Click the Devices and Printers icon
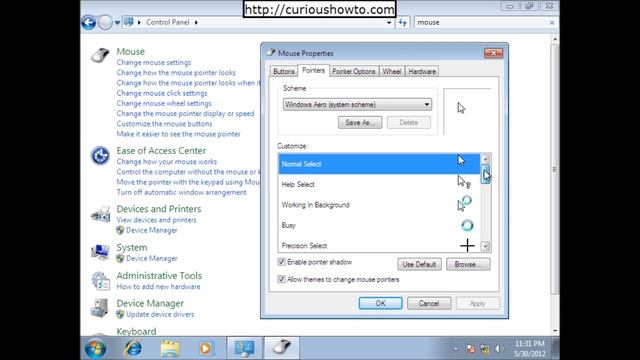Viewport: 640px width, 360px height. pos(100,214)
